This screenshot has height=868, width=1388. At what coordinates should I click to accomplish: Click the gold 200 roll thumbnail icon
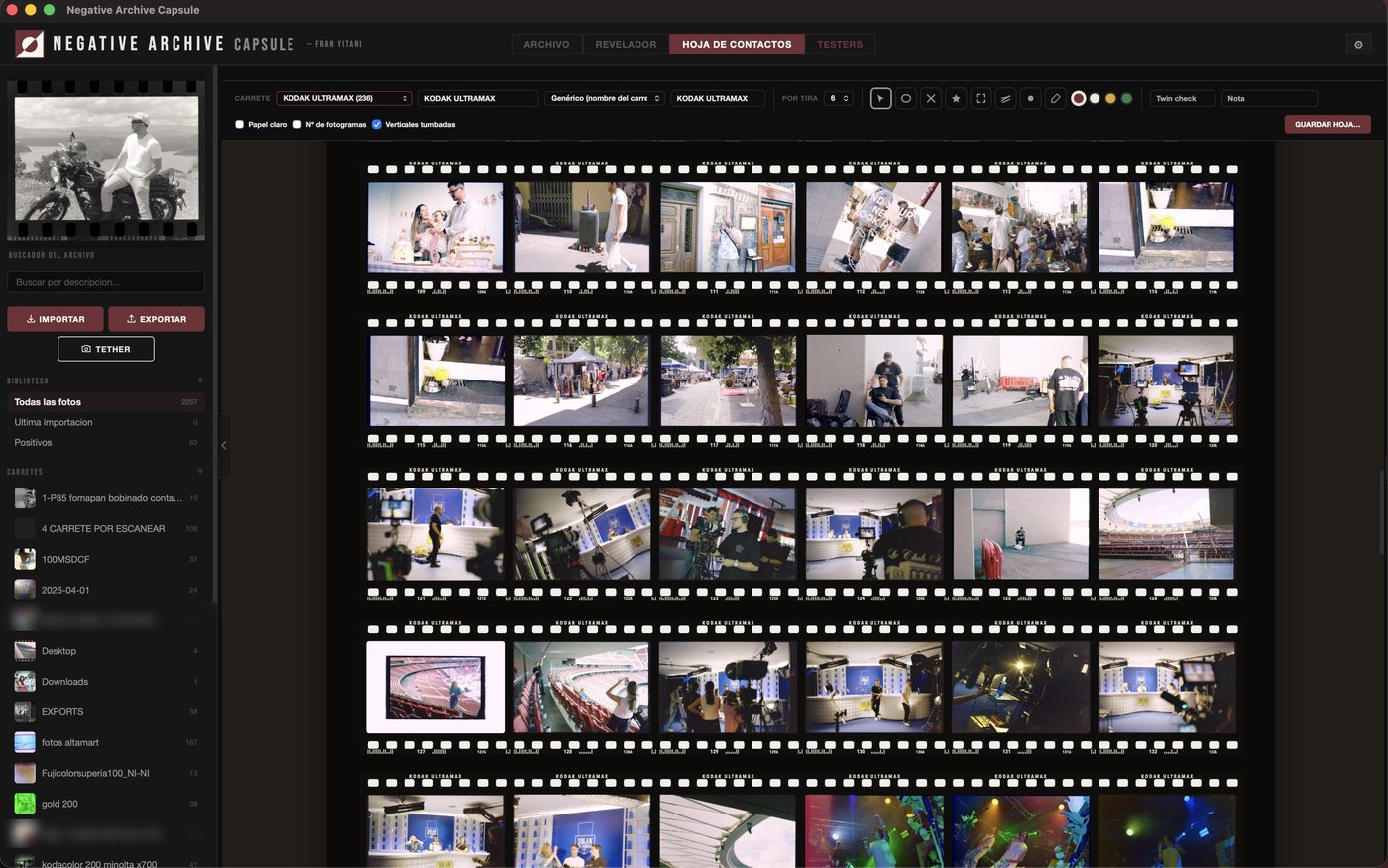click(x=25, y=804)
